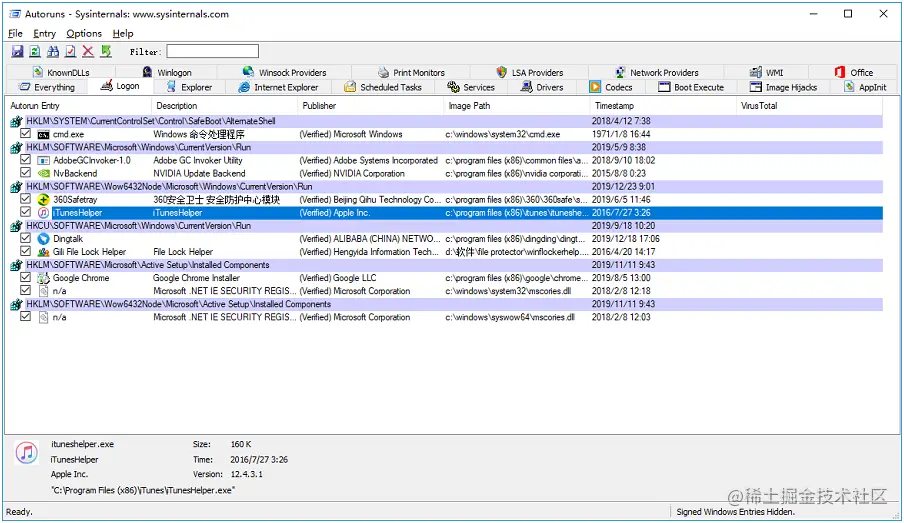
Task: Select the SafeBoot AlternateShell registry key row
Action: [446, 121]
